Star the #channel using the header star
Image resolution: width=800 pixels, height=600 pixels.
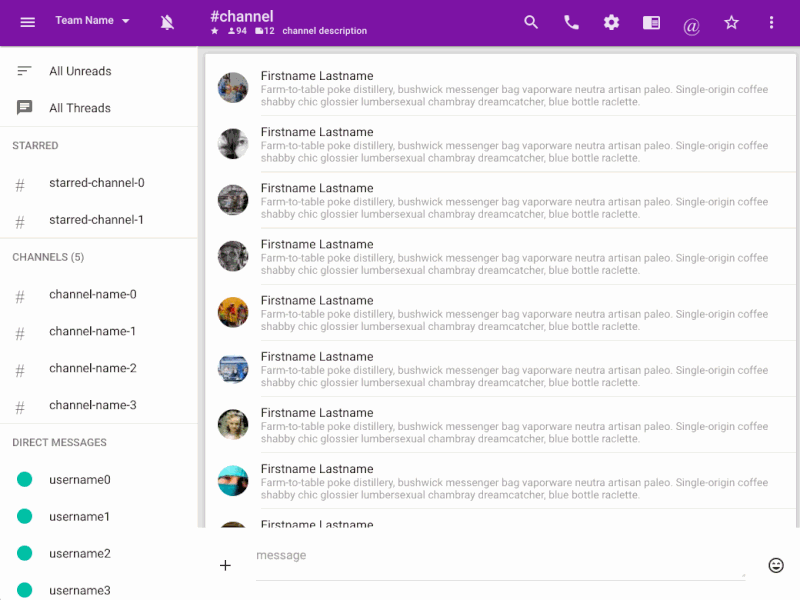[x=731, y=21]
